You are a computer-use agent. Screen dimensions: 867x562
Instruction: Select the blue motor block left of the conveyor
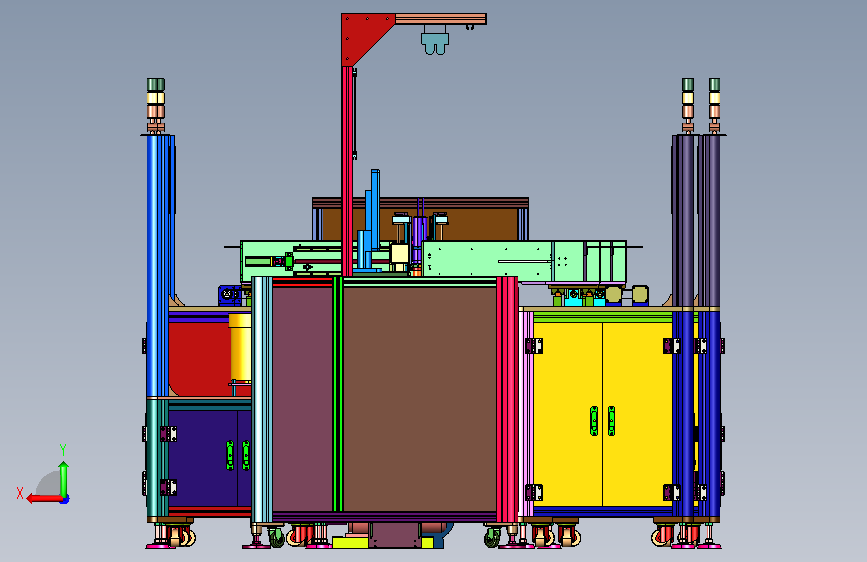click(x=228, y=295)
